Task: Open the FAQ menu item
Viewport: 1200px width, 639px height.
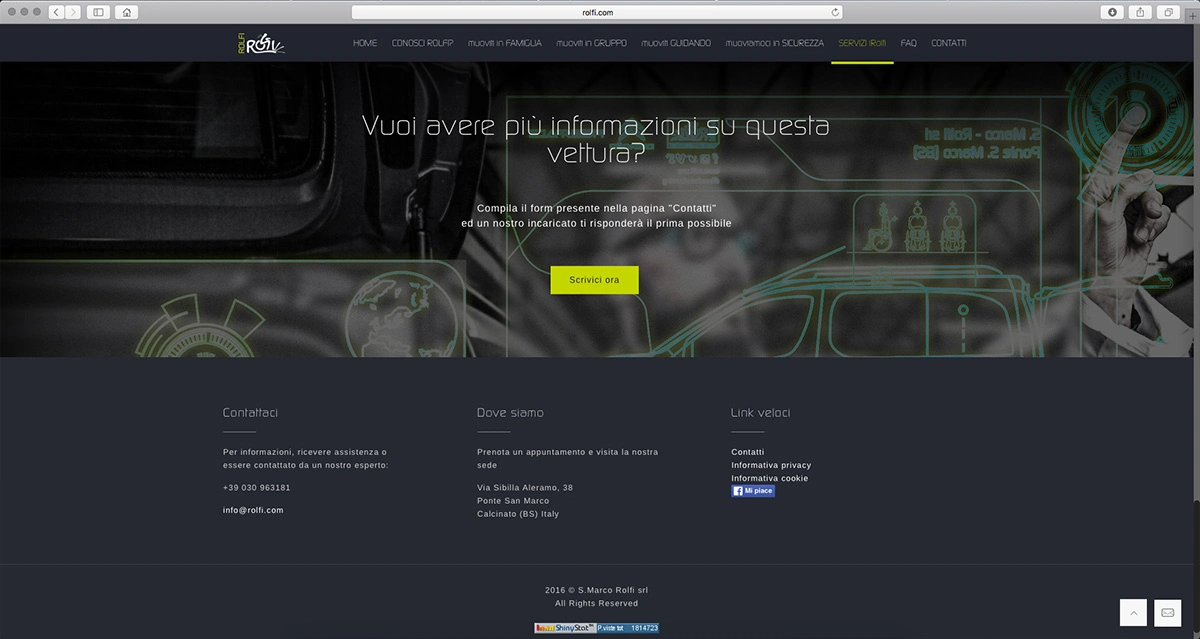Action: (x=909, y=44)
